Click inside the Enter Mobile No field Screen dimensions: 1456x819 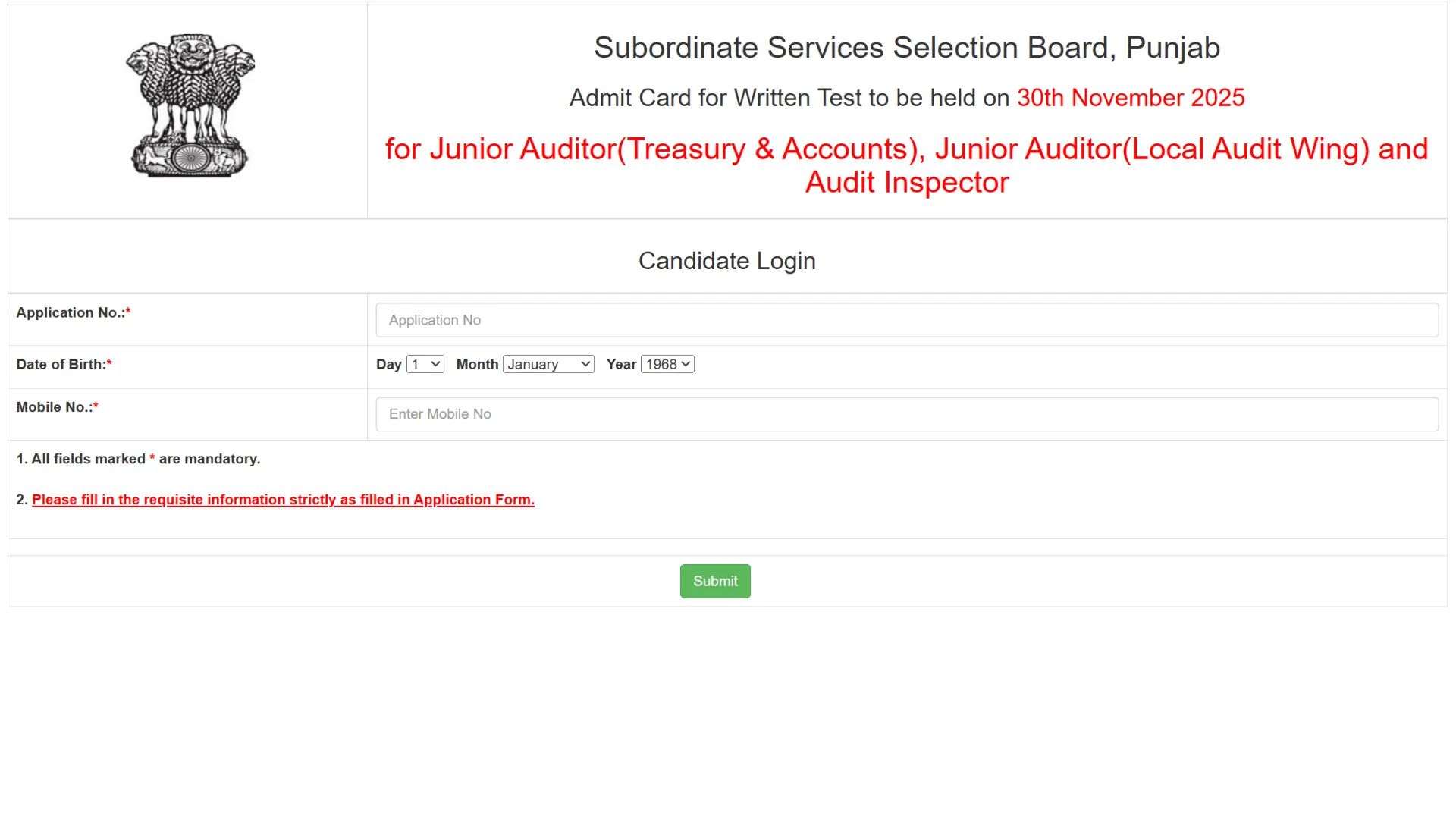pyautogui.click(x=906, y=414)
